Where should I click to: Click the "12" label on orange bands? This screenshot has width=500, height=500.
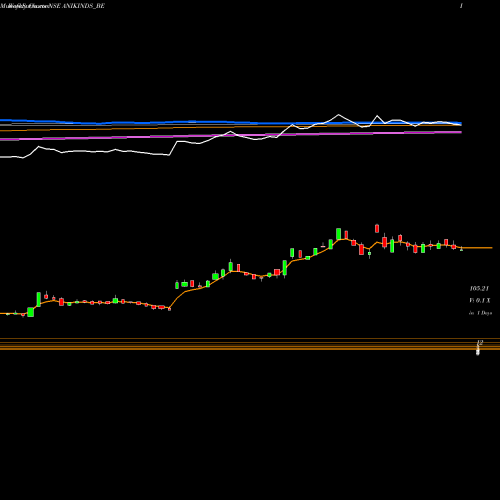click(x=480, y=342)
